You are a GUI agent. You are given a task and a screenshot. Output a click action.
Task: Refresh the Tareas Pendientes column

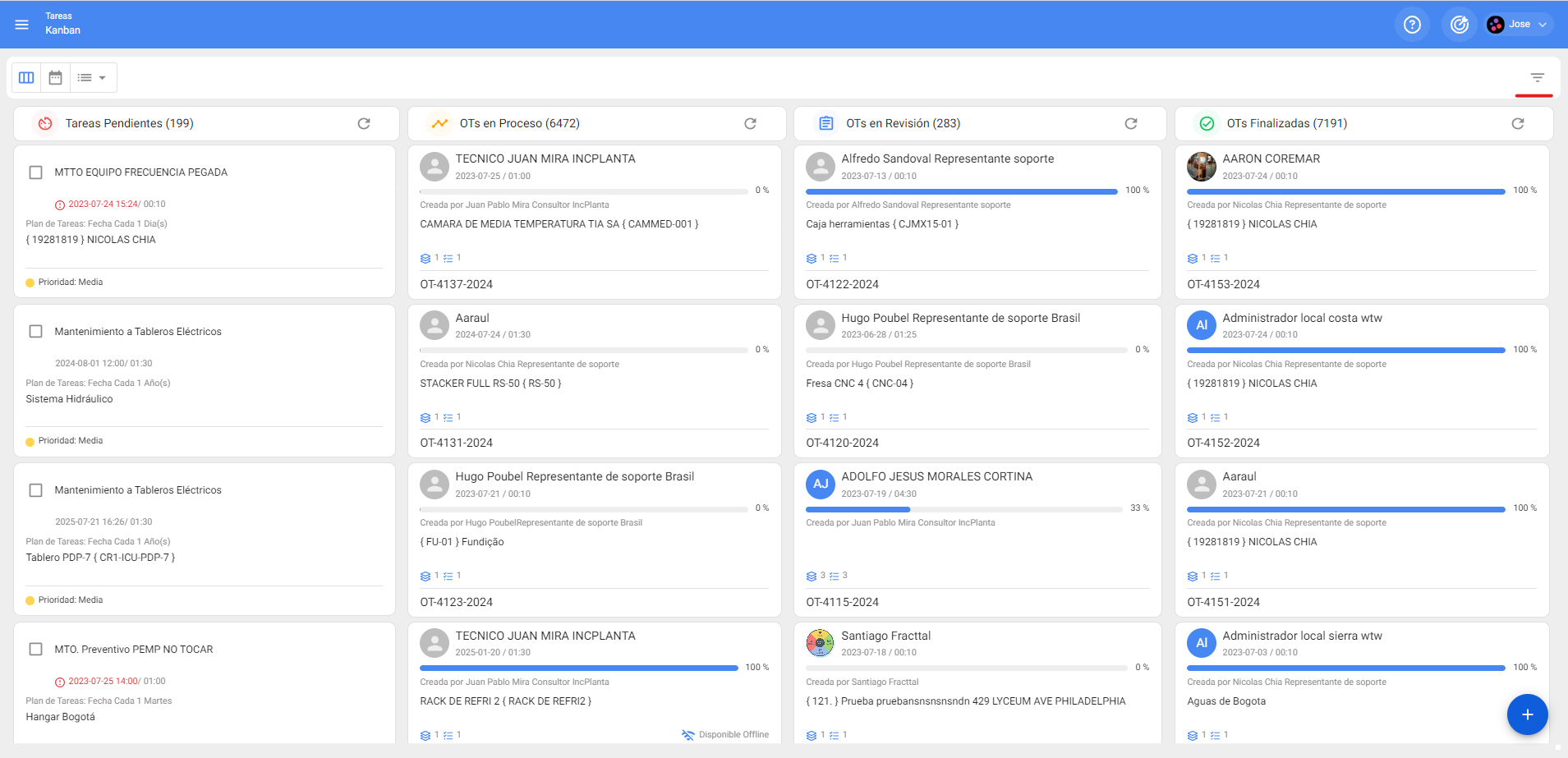tap(364, 124)
